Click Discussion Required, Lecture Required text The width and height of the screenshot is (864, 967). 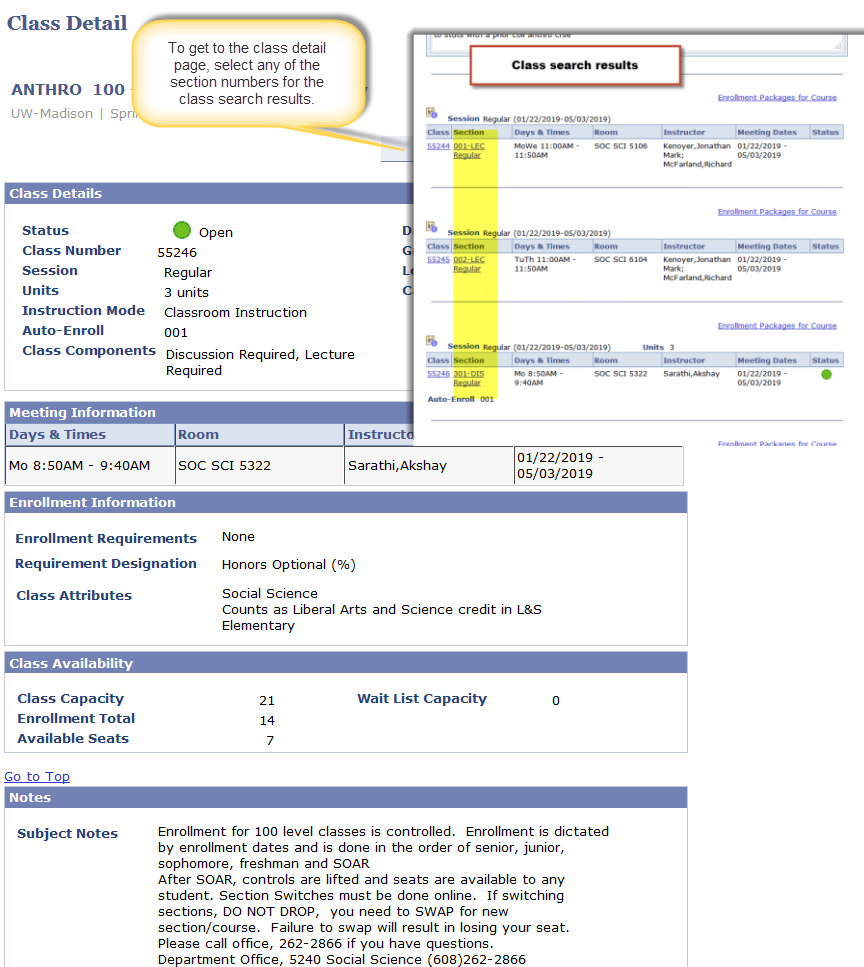pyautogui.click(x=260, y=363)
